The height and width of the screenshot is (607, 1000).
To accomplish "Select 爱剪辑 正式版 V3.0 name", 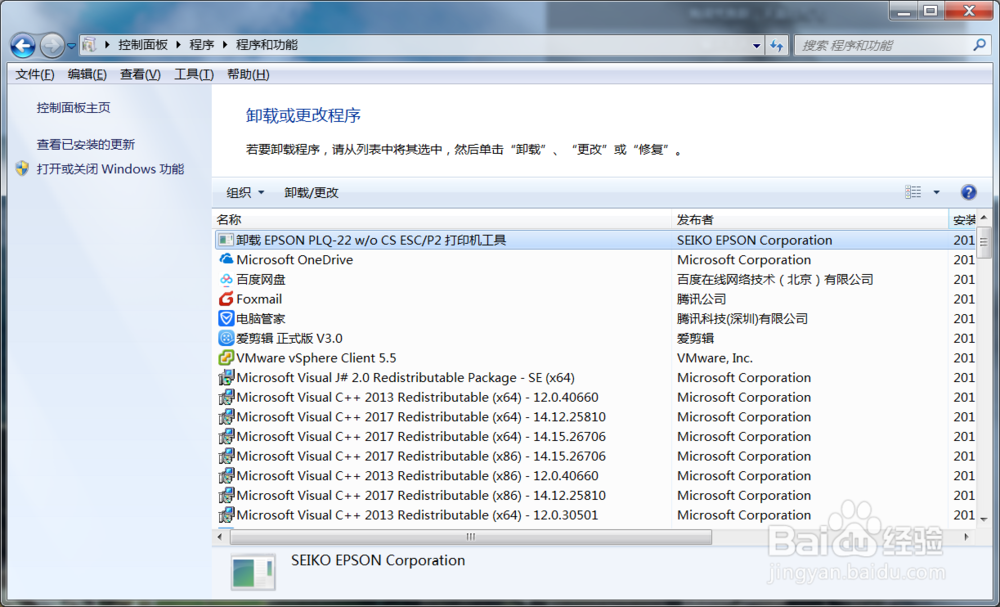I will [290, 339].
